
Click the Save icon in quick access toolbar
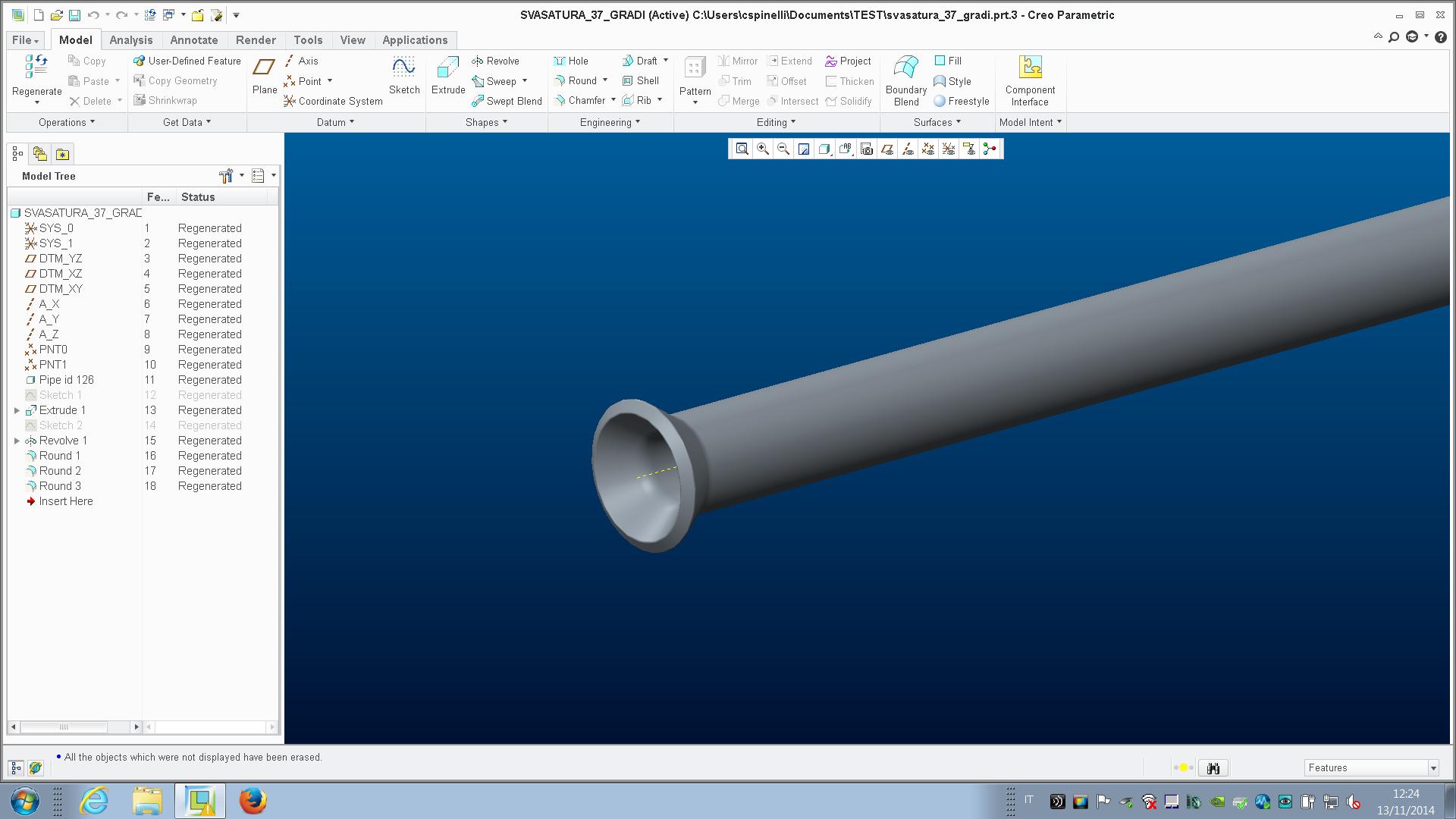click(x=74, y=15)
